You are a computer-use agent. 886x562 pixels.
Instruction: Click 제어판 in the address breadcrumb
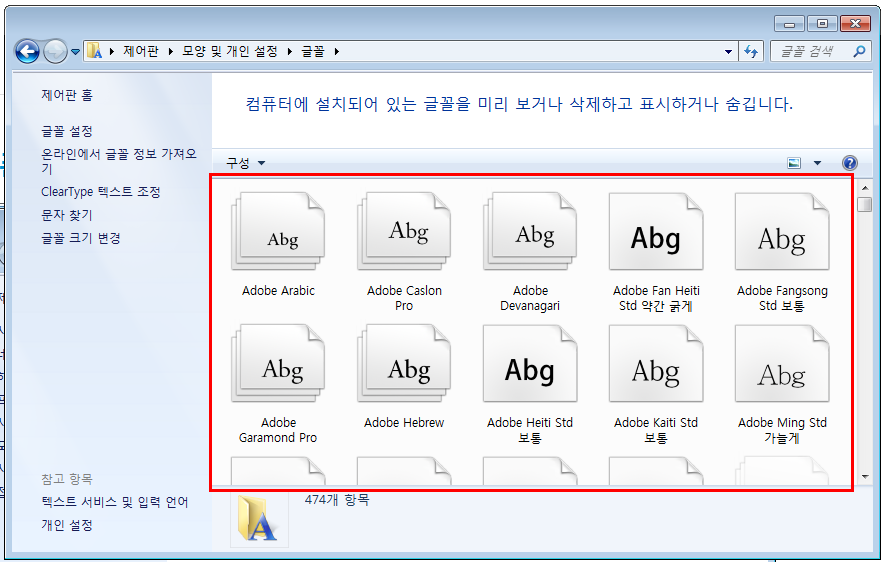pyautogui.click(x=141, y=51)
